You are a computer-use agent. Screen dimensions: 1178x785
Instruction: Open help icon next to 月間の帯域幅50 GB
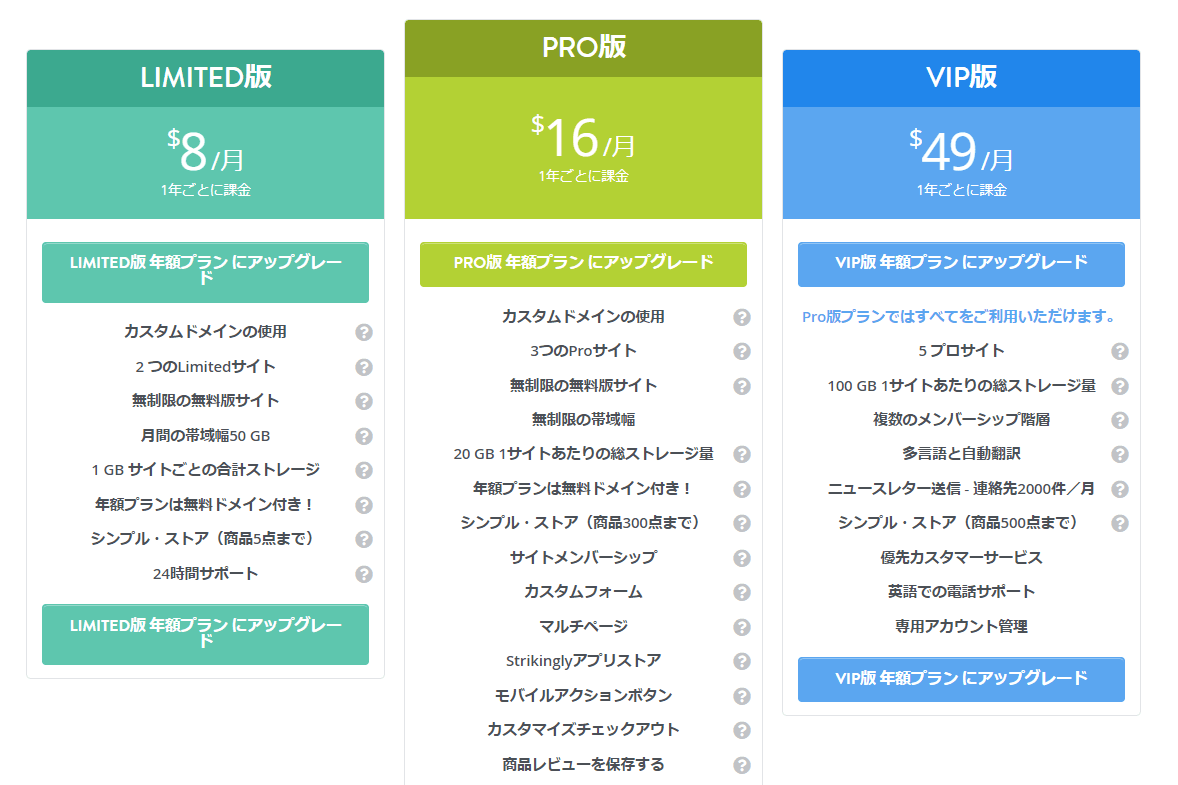coord(364,436)
